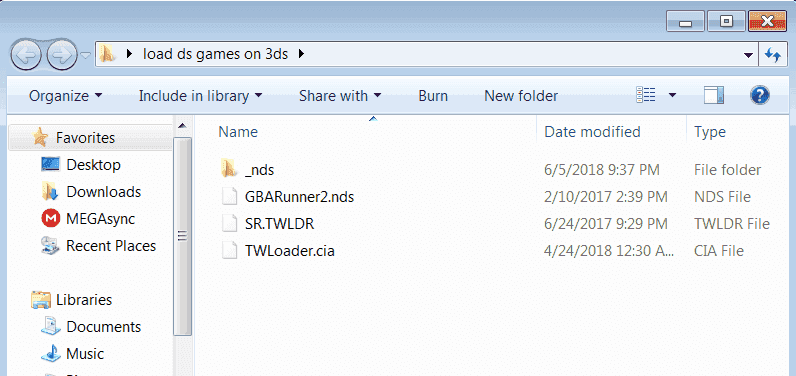
Task: Select the GBARunner2.nds file
Action: [299, 197]
